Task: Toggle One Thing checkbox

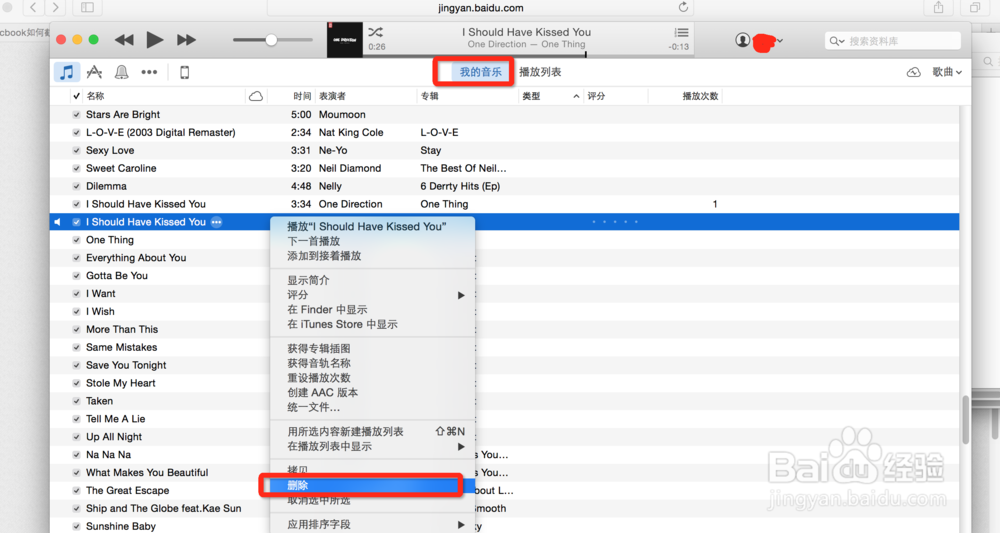Action: [x=77, y=240]
